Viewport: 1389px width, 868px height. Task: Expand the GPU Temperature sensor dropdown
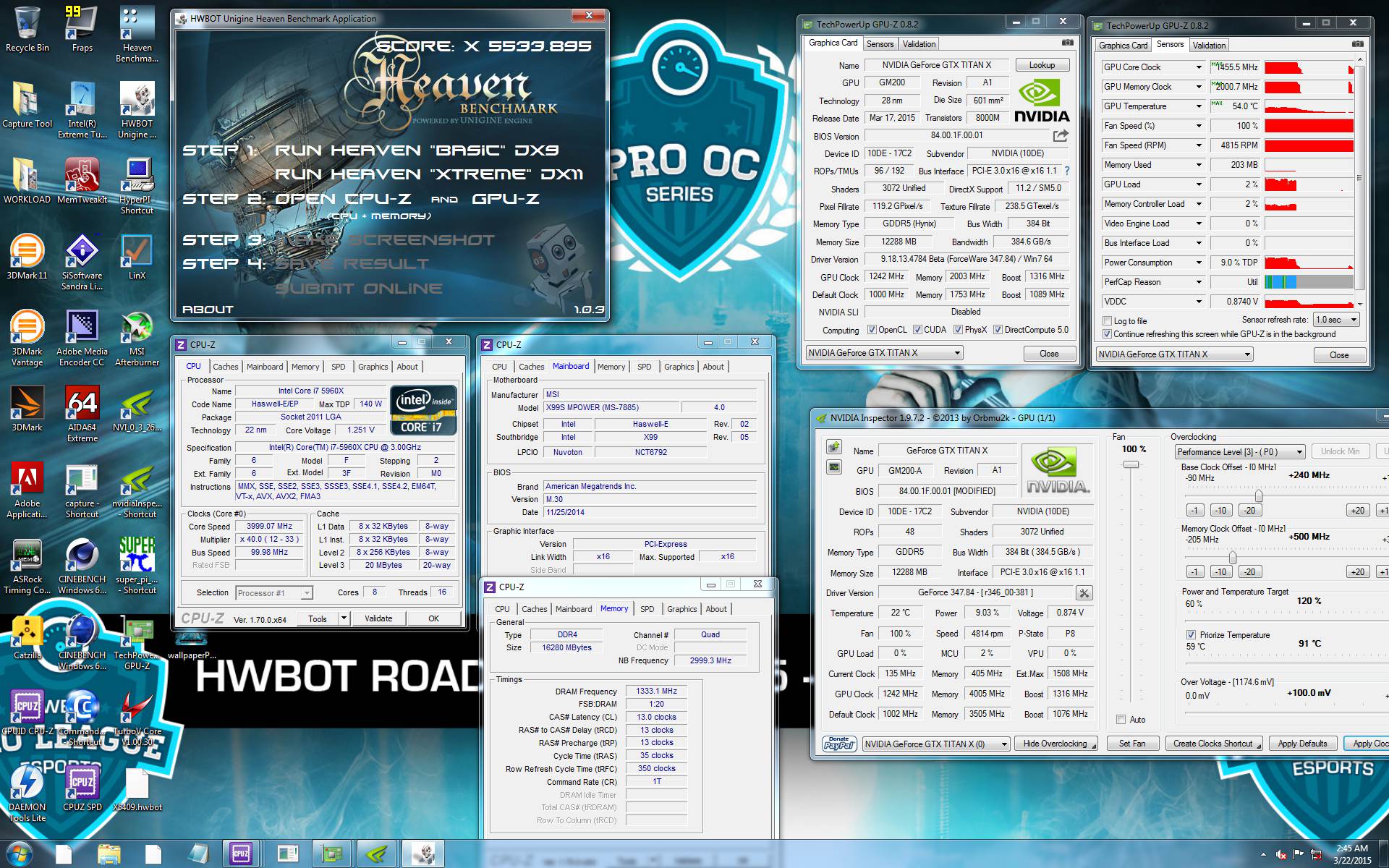(x=1198, y=106)
